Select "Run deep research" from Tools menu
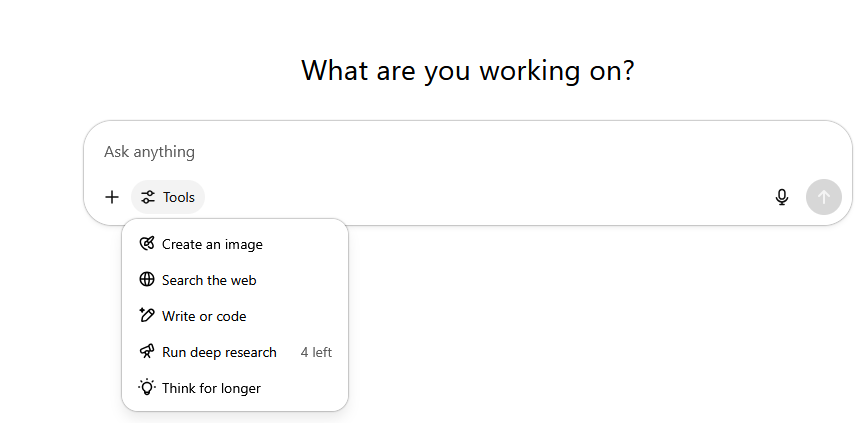864x423 pixels. pyautogui.click(x=219, y=352)
